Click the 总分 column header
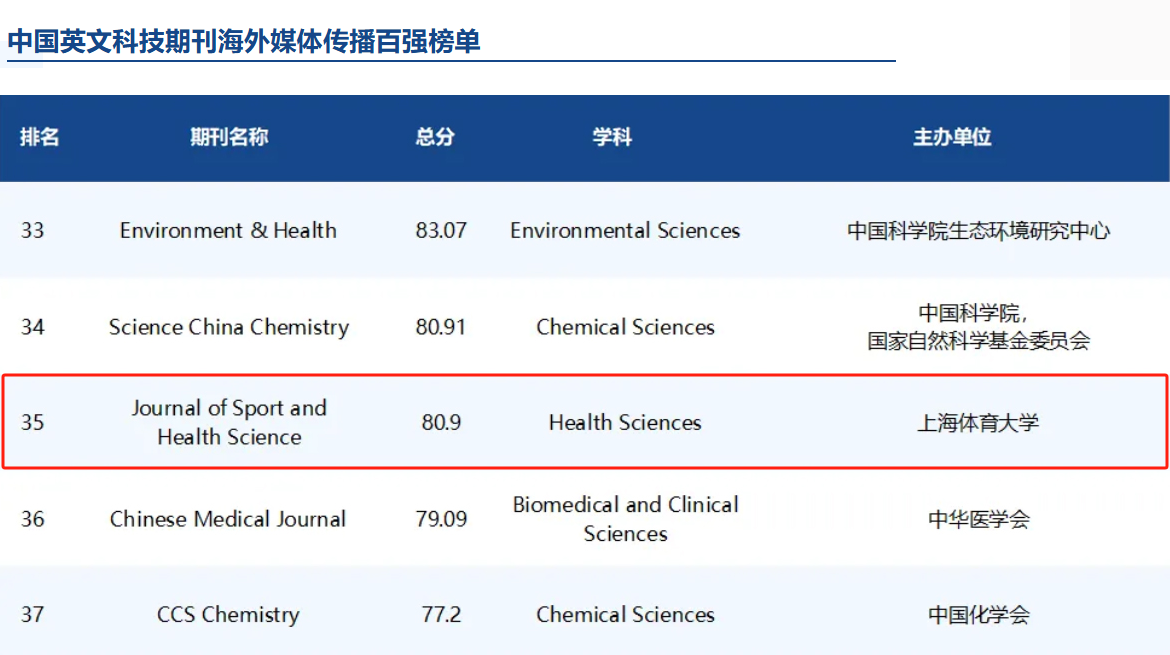 (x=435, y=138)
